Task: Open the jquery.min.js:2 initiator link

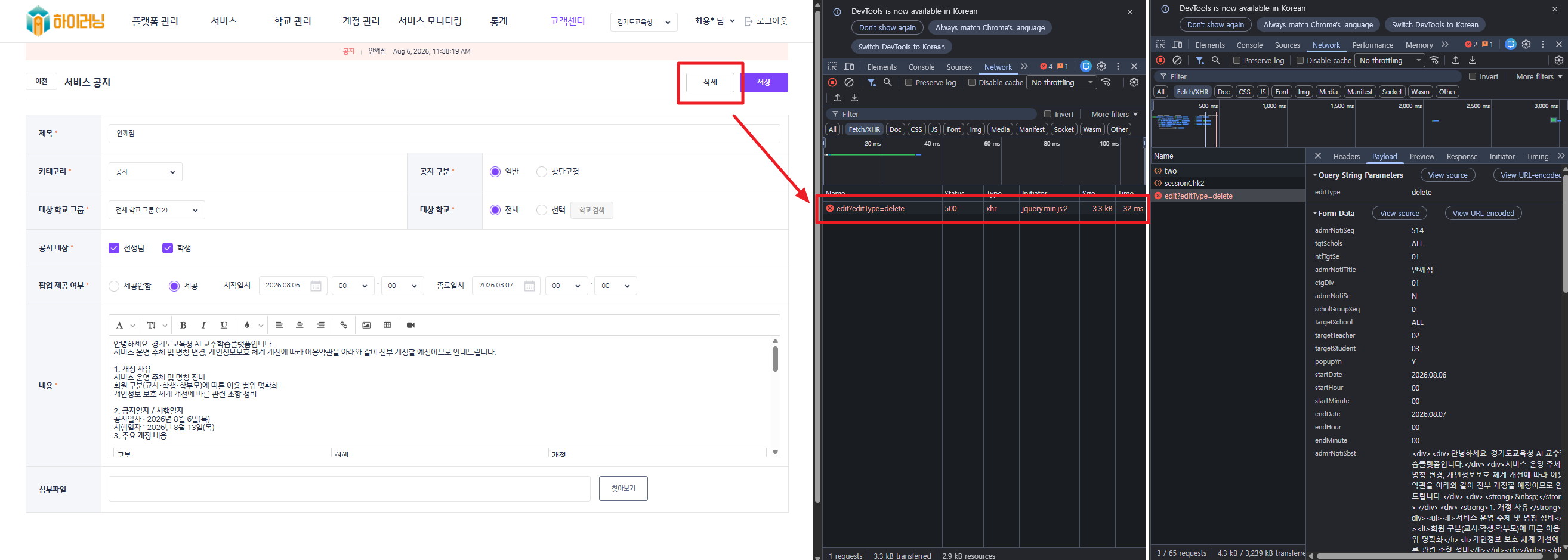Action: click(x=1045, y=208)
